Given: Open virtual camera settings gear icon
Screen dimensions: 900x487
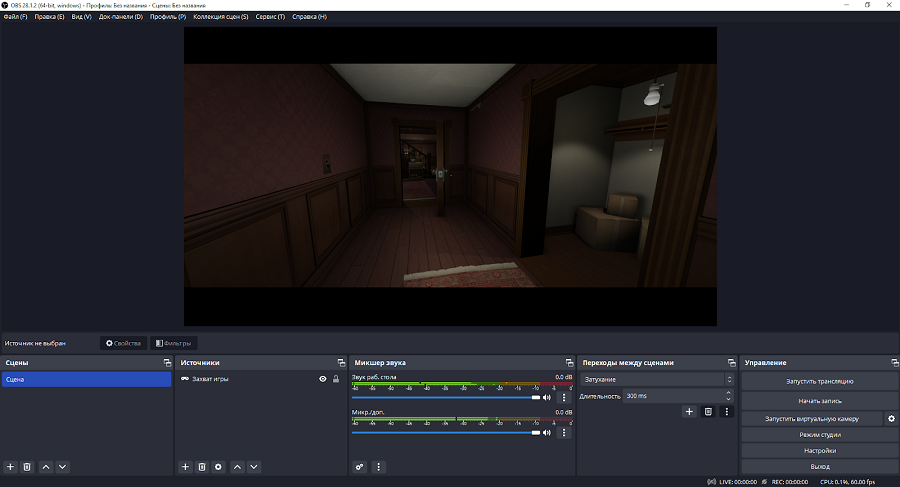Looking at the screenshot, I should point(891,419).
